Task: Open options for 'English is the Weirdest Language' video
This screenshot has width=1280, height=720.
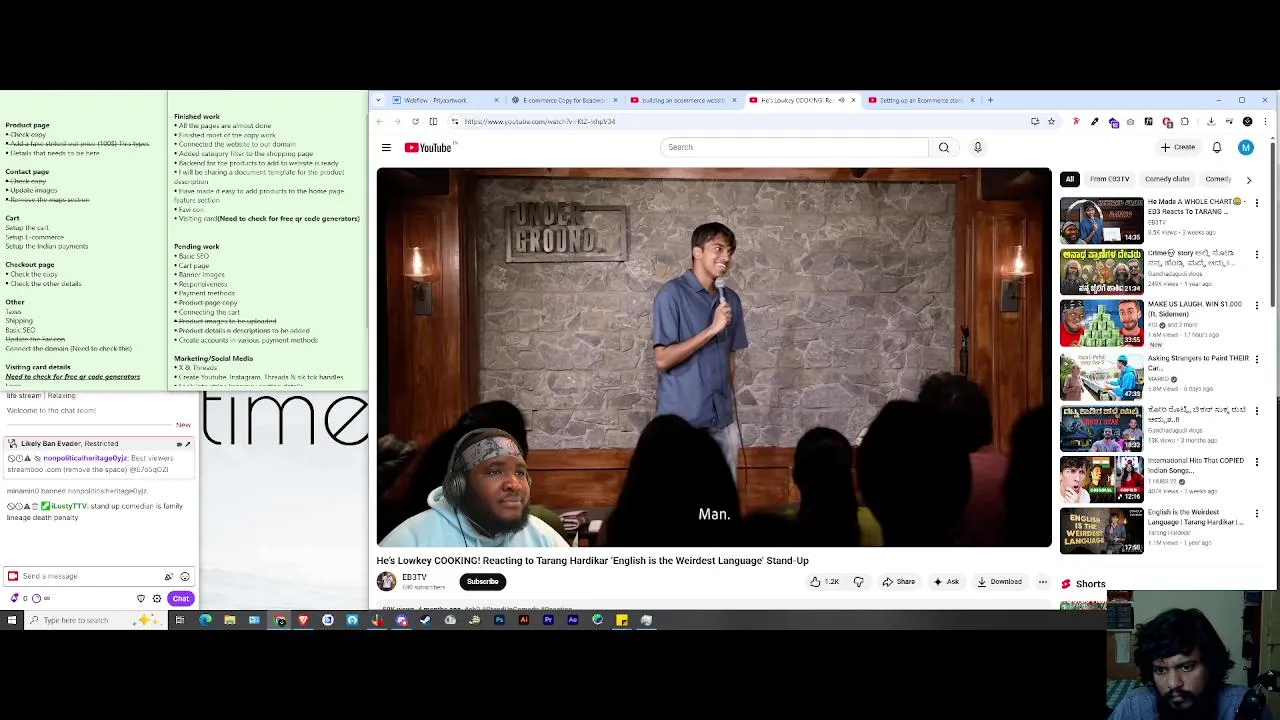Action: pos(1257,514)
